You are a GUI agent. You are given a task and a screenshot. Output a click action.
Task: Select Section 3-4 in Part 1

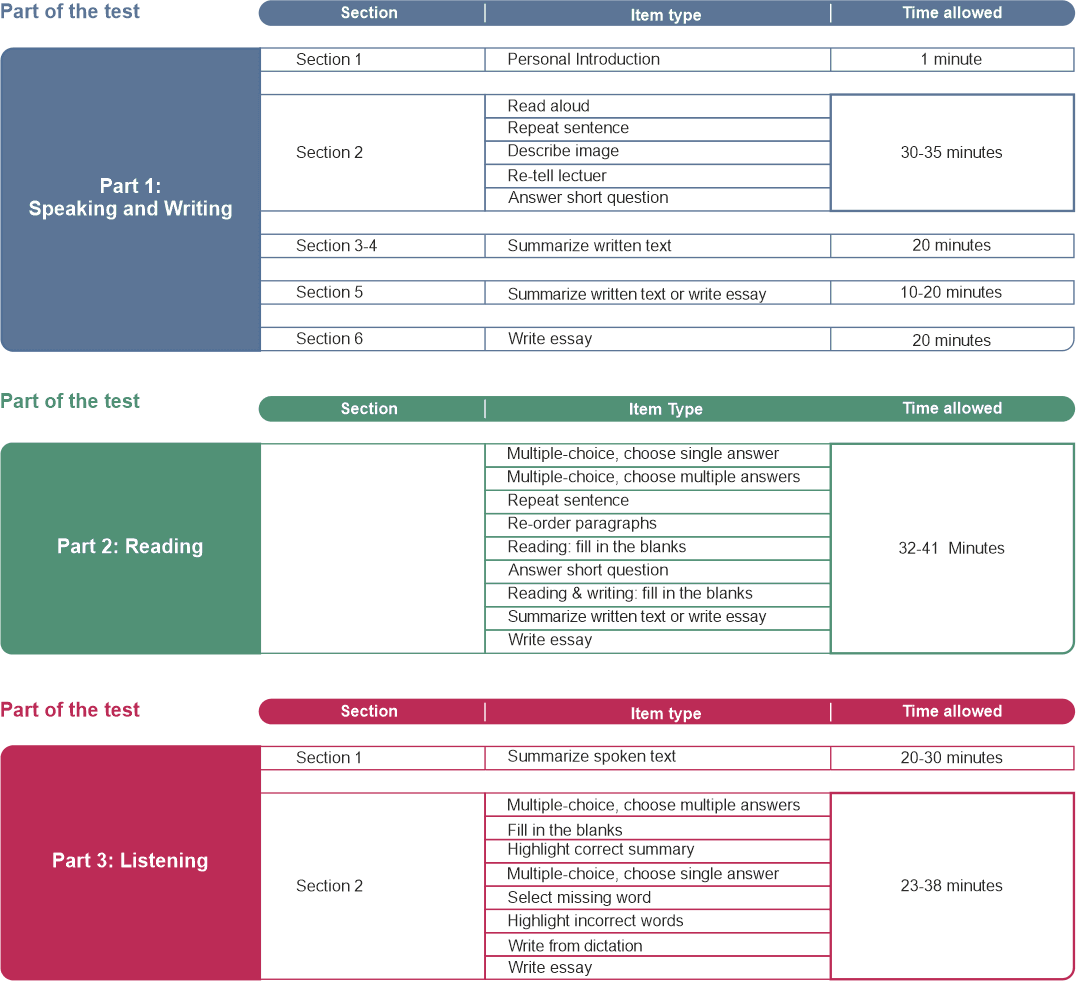click(x=336, y=246)
